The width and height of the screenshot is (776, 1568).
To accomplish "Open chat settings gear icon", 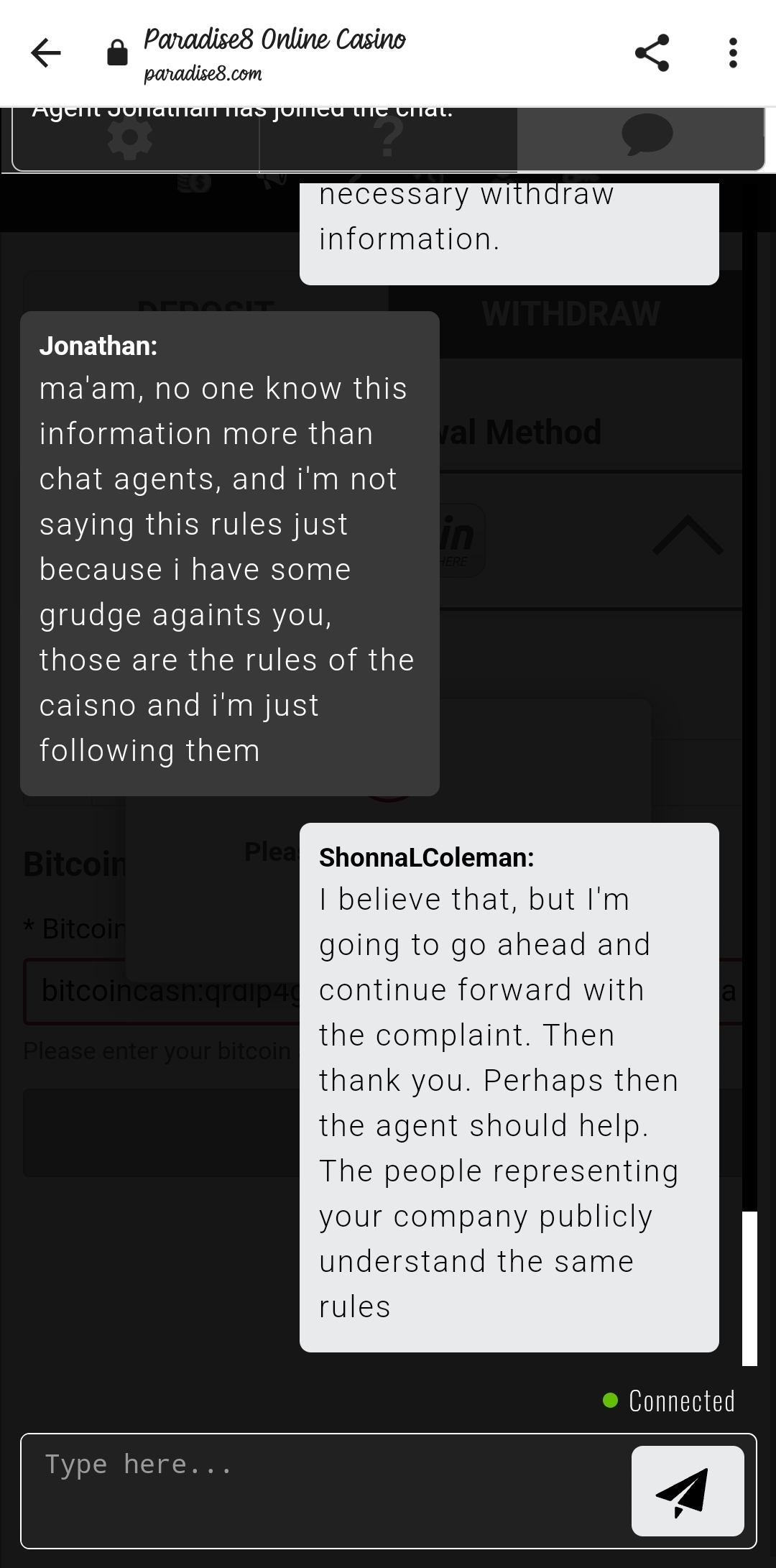I will click(x=130, y=139).
